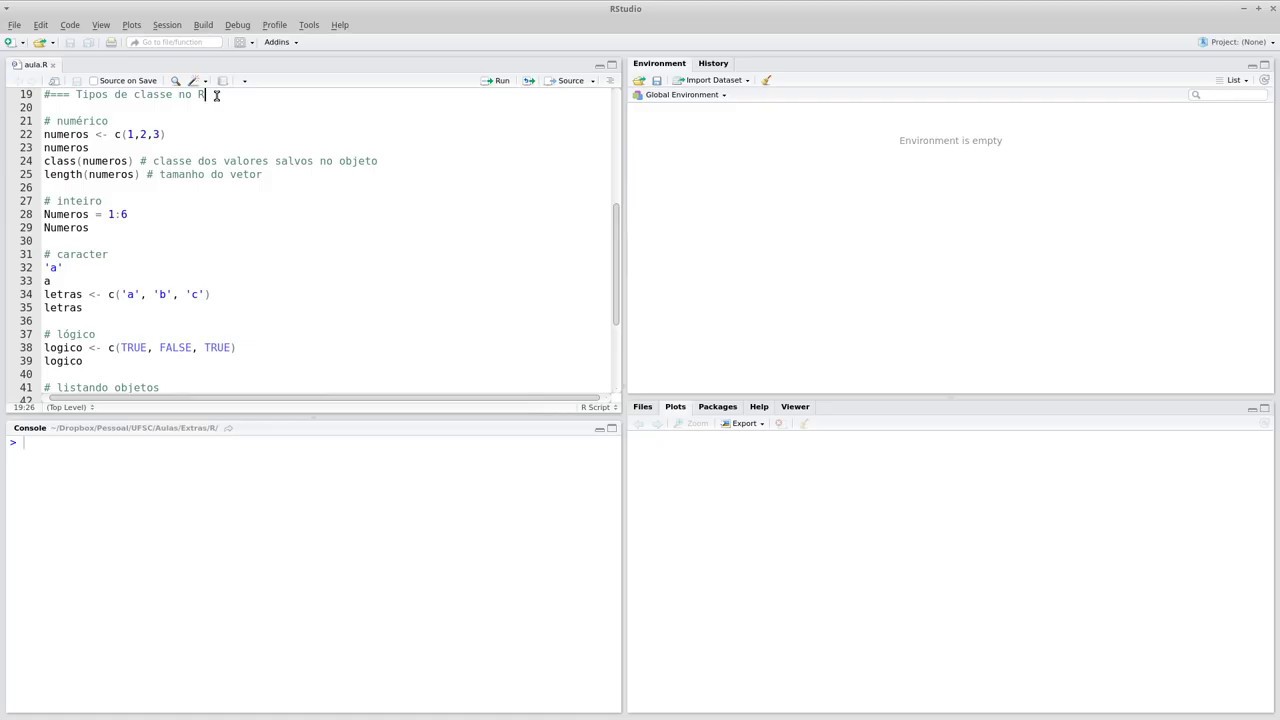Open the R Script file type dropdown

[598, 408]
